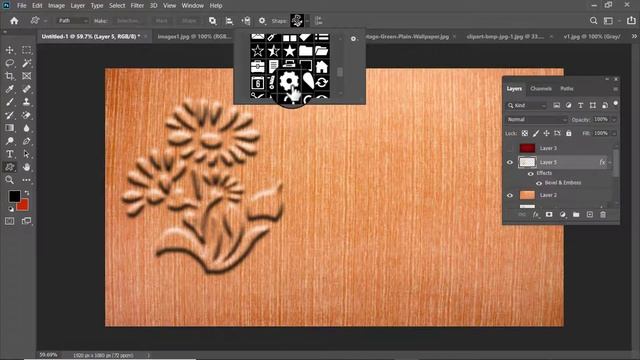
Task: Open the Shape picker dropdown arrow
Action: click(x=307, y=21)
